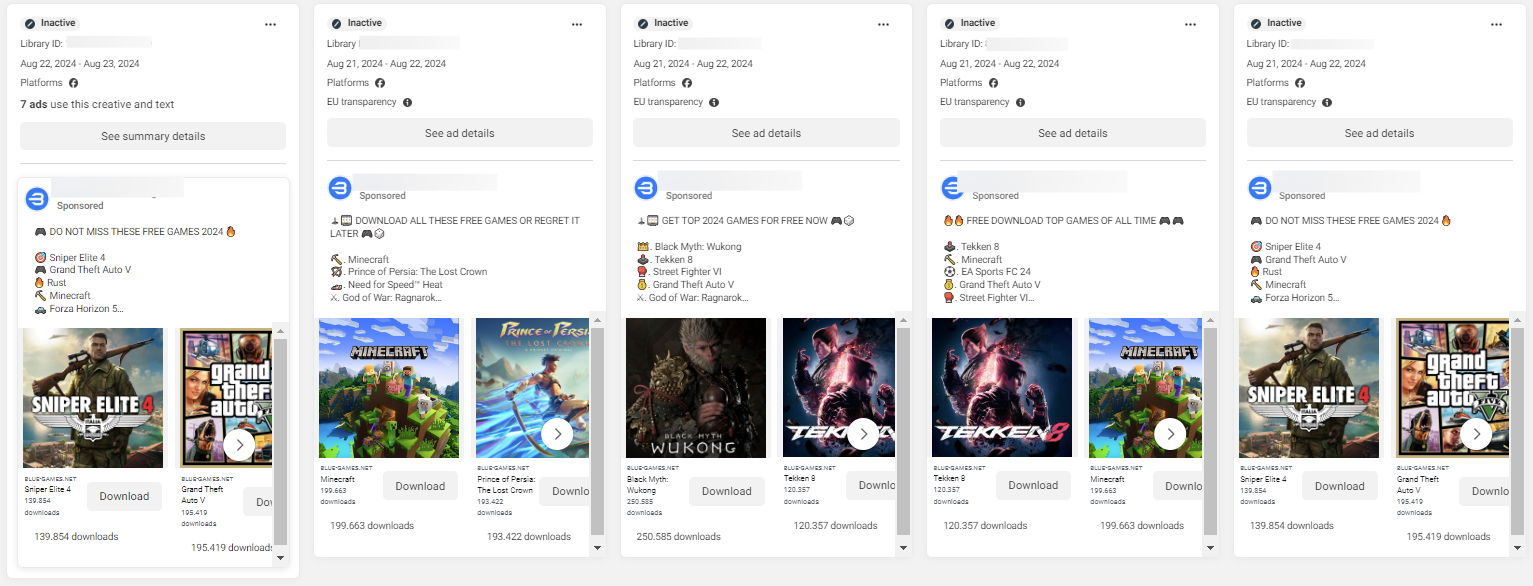Click Facebook platform icon on Aug 21 'DO NOT MISS' ad
The width and height of the screenshot is (1533, 586).
1300,83
